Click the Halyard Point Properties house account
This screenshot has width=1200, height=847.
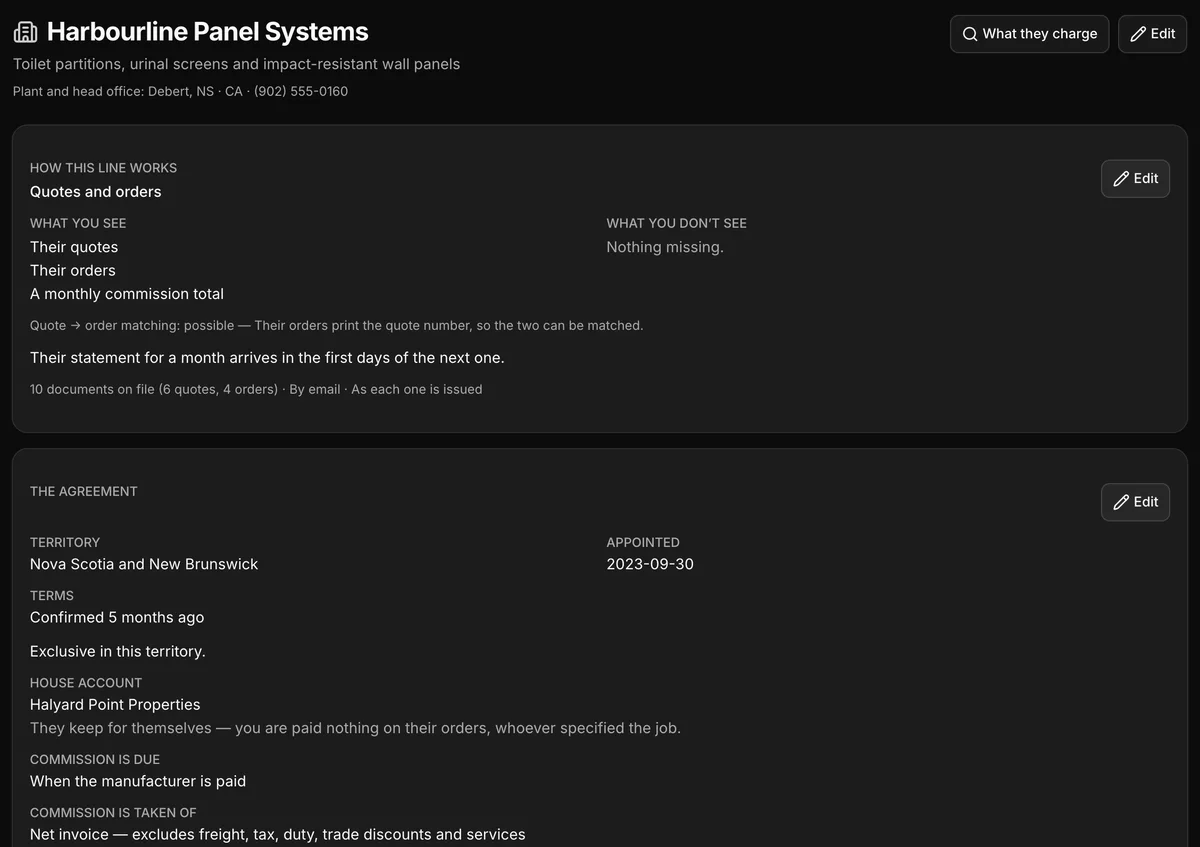[115, 705]
